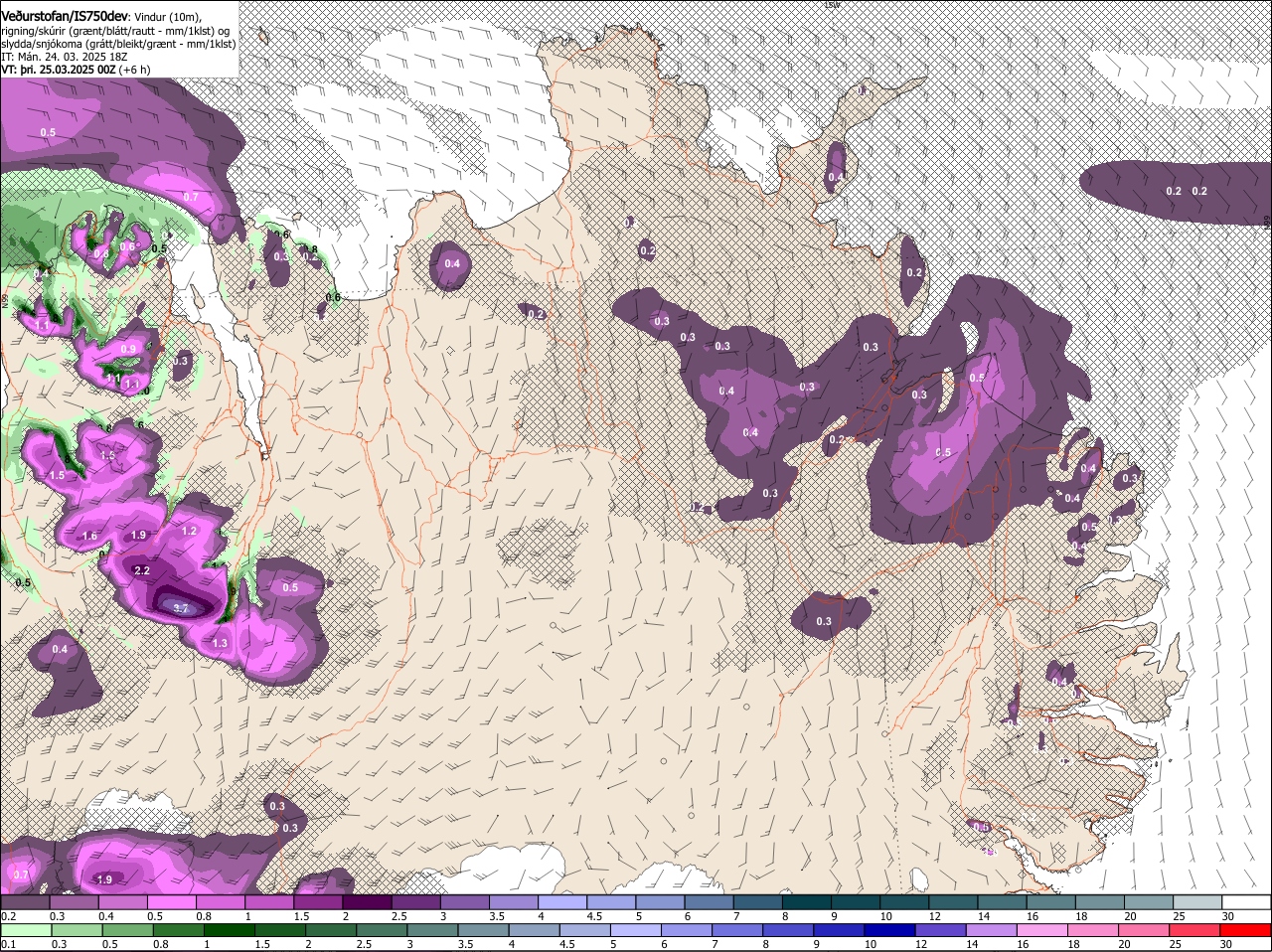Click the 1.3 precipitation label on map
The image size is (1272, 952).
[220, 643]
